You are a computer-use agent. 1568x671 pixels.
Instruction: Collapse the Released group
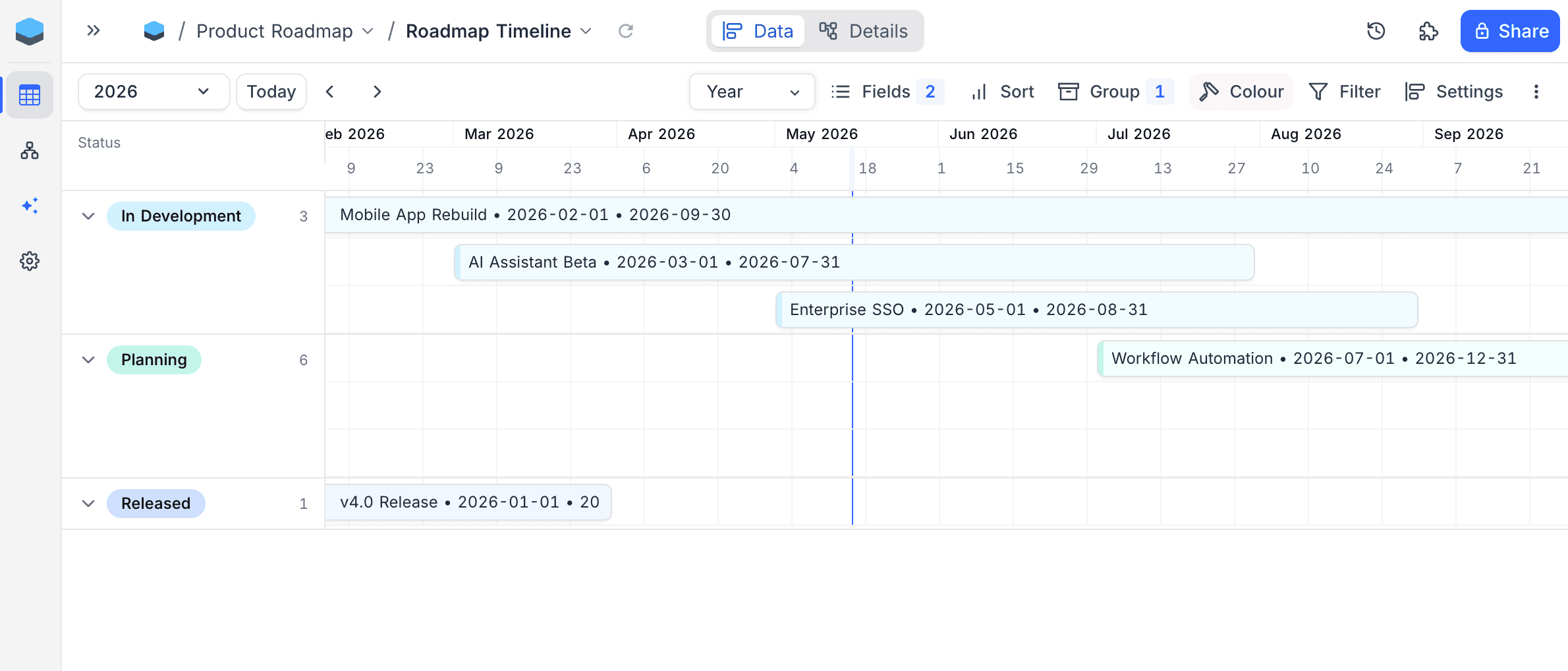(88, 504)
